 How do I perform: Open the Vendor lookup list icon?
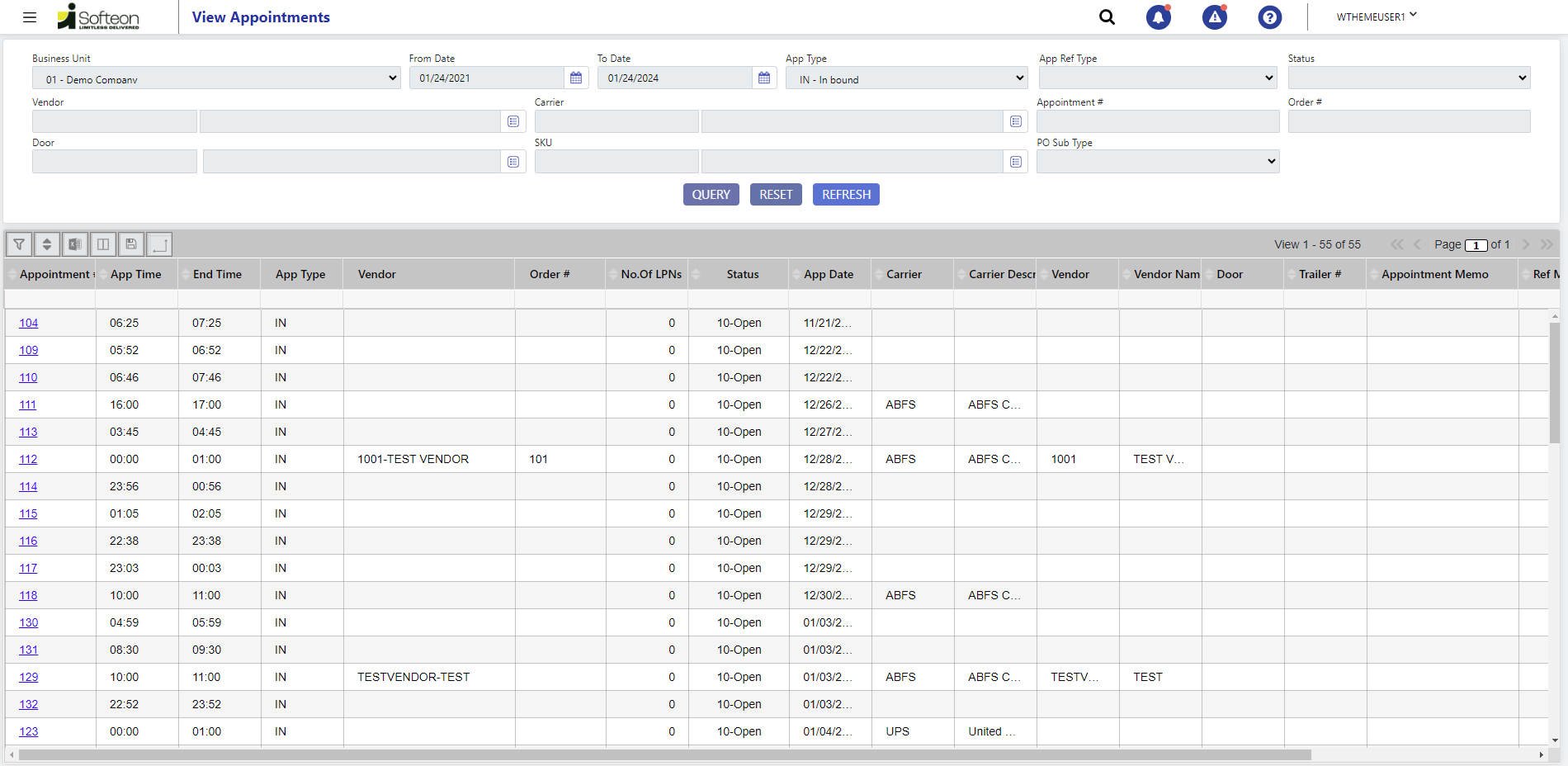click(x=513, y=122)
